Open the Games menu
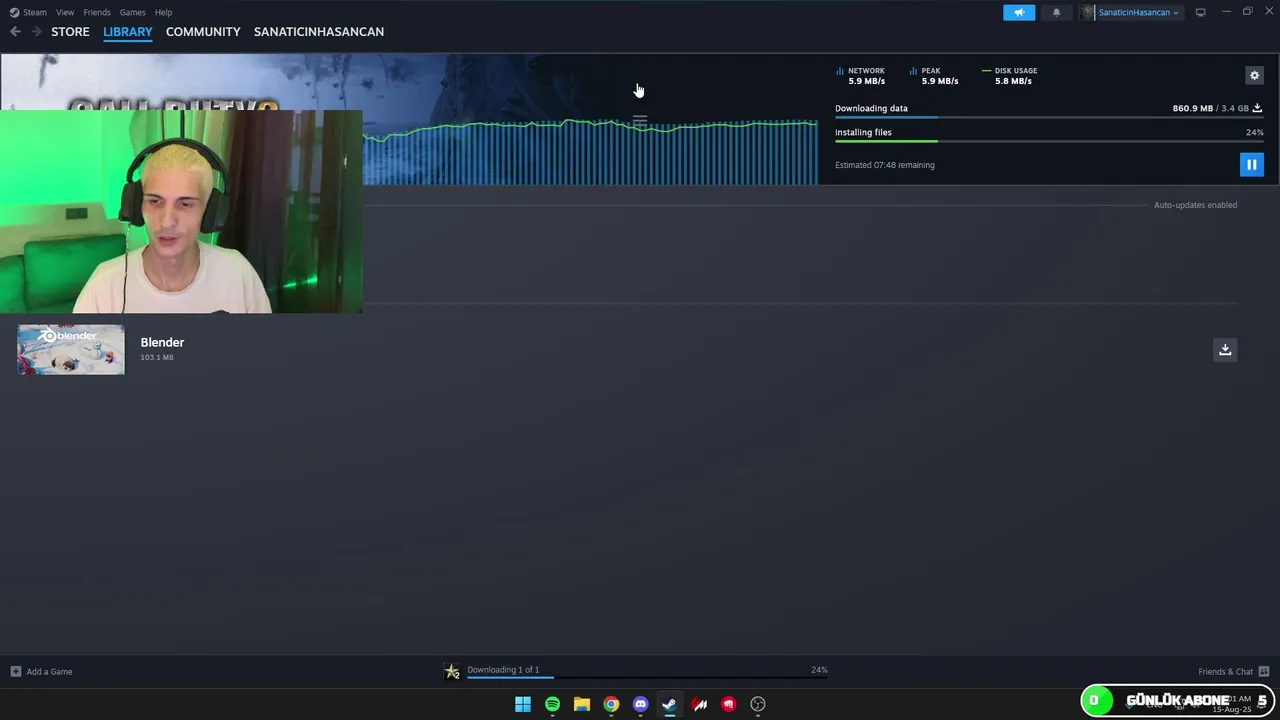The height and width of the screenshot is (720, 1280). coord(132,12)
